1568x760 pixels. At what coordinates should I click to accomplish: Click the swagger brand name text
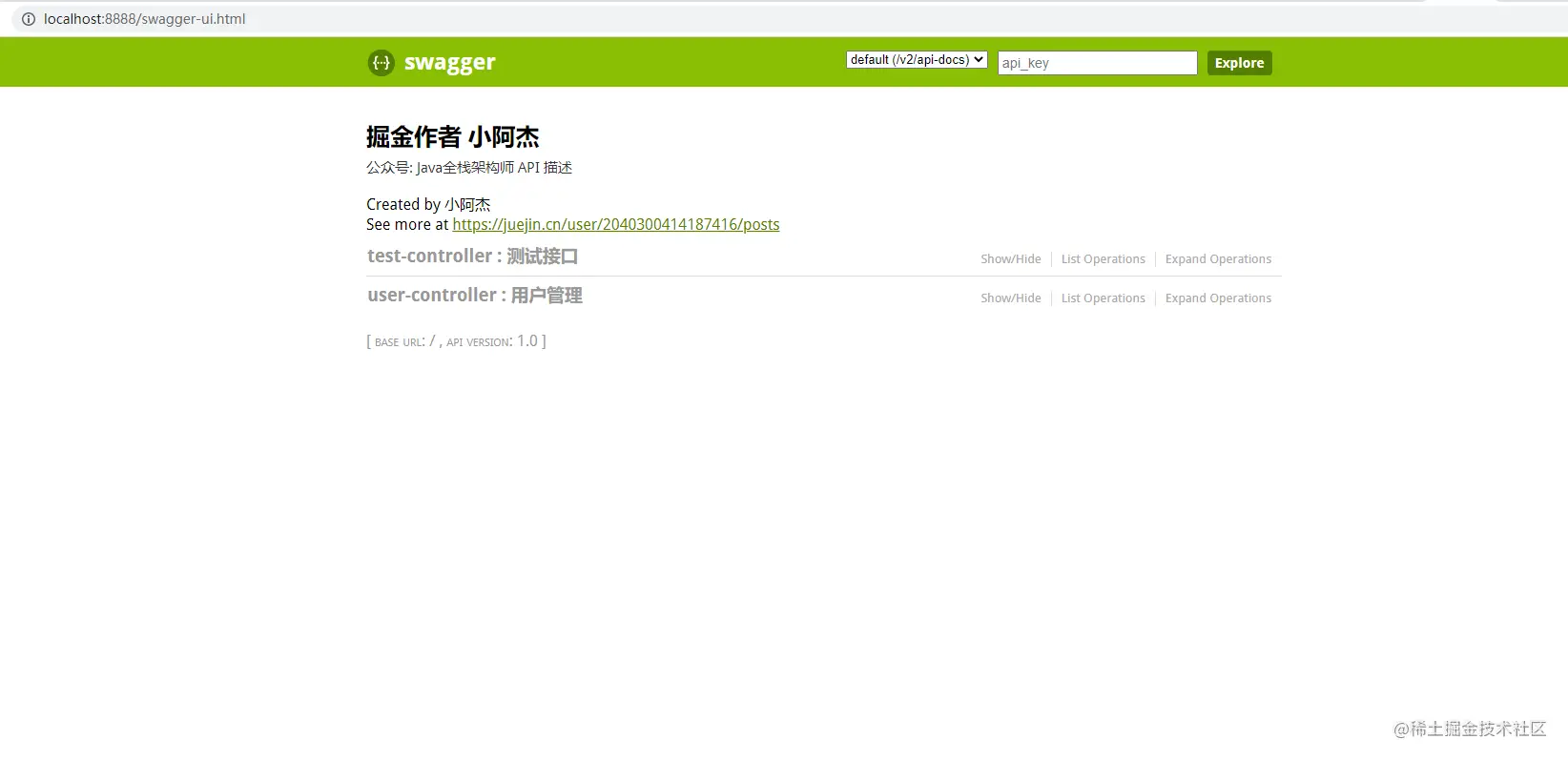tap(449, 63)
